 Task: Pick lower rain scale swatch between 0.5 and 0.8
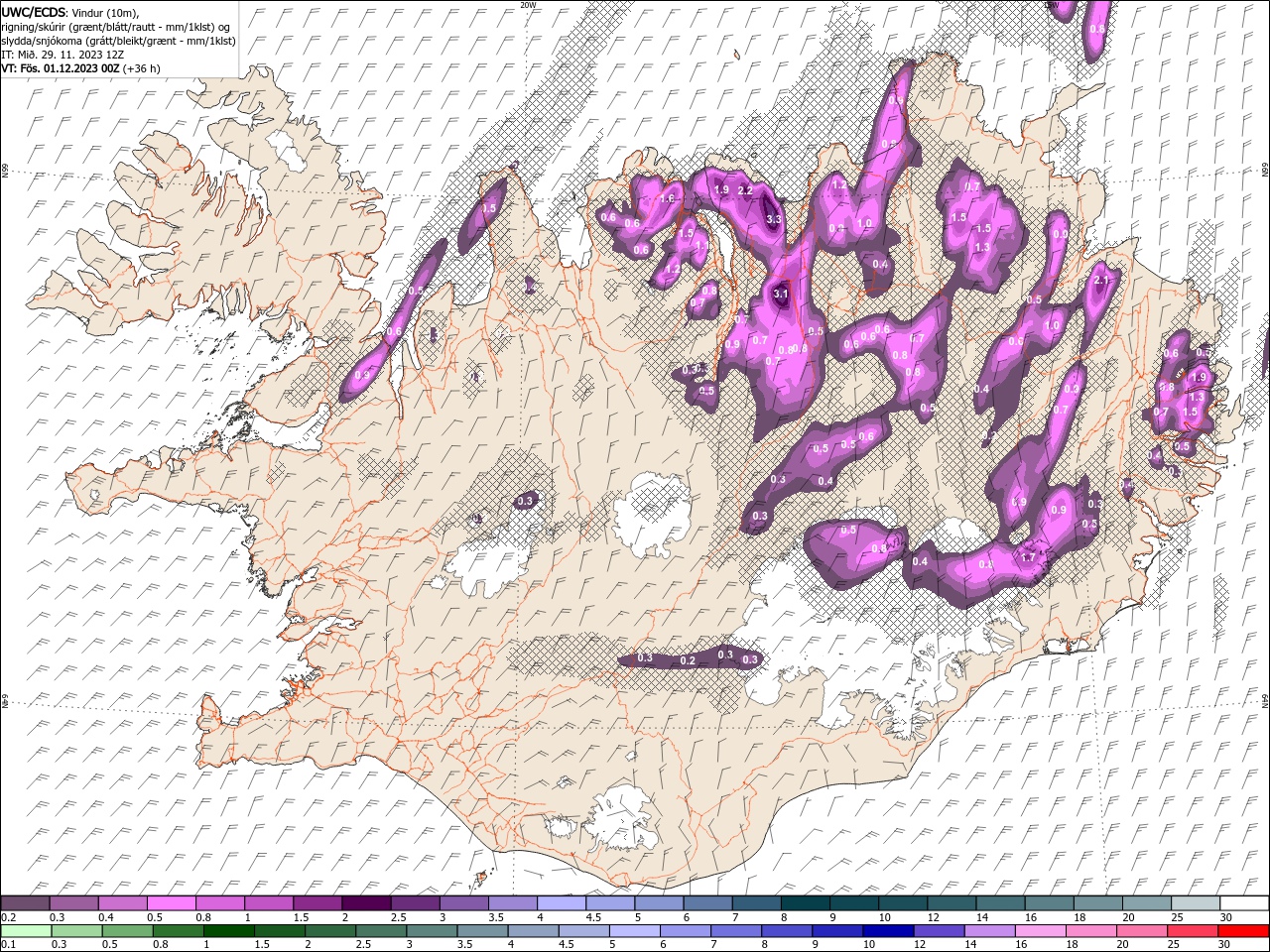127,931
